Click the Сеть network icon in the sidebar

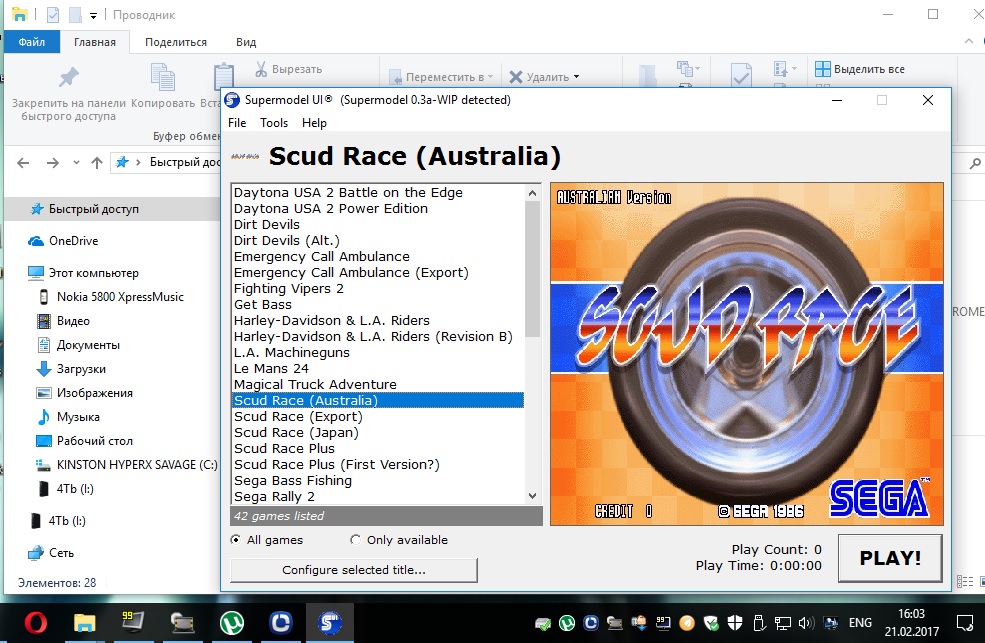35,553
